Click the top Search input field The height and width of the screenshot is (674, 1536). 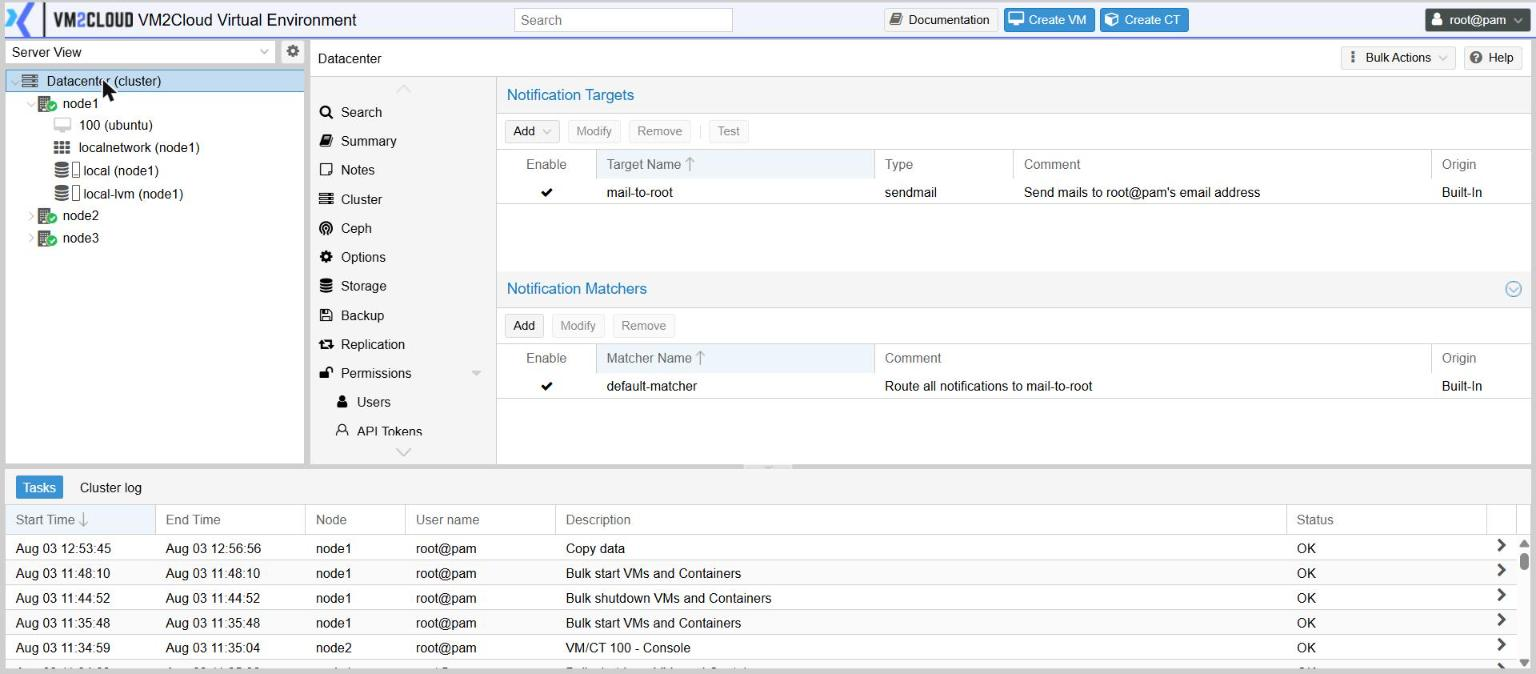point(623,20)
